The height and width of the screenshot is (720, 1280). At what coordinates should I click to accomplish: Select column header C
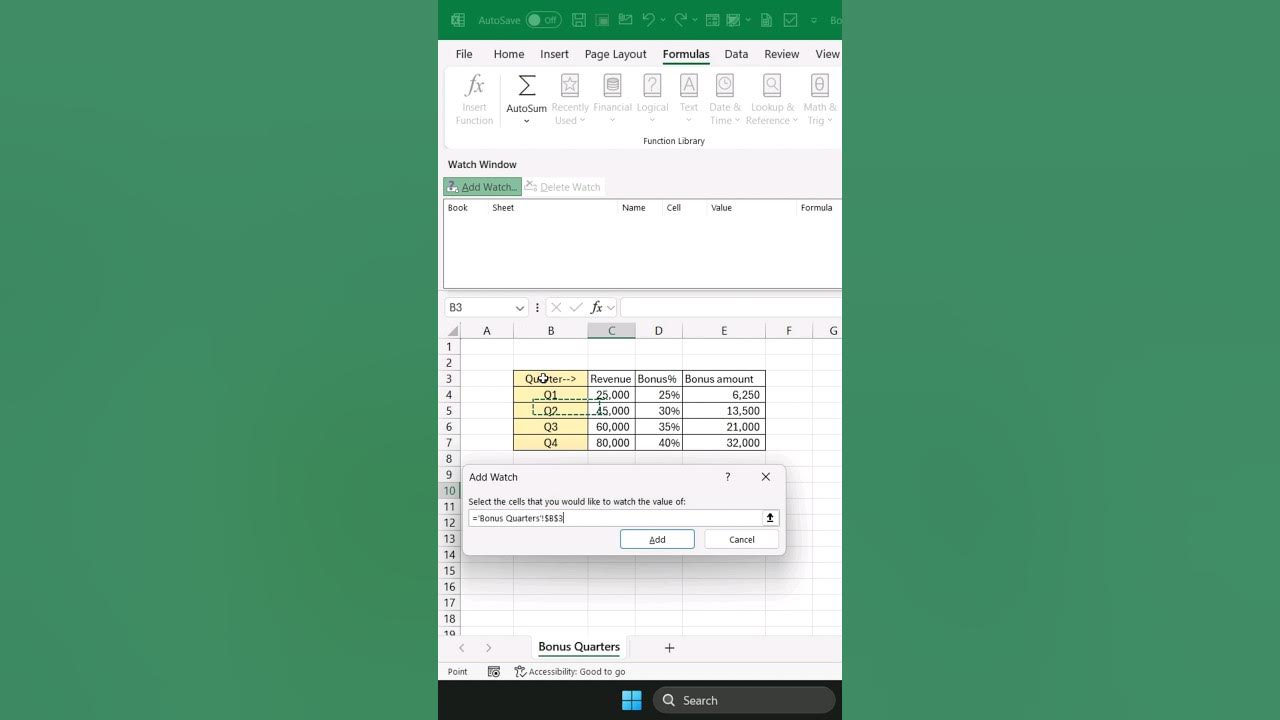[611, 331]
